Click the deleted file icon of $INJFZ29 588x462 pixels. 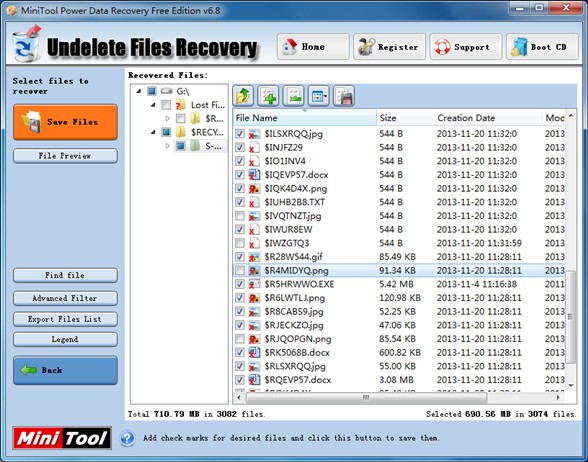coord(254,147)
